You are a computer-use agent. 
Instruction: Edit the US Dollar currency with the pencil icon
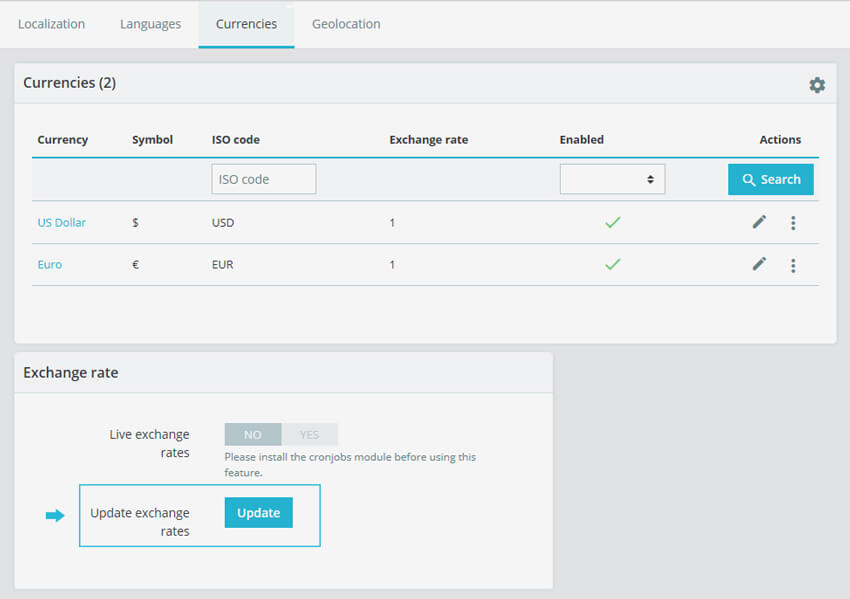(x=759, y=222)
